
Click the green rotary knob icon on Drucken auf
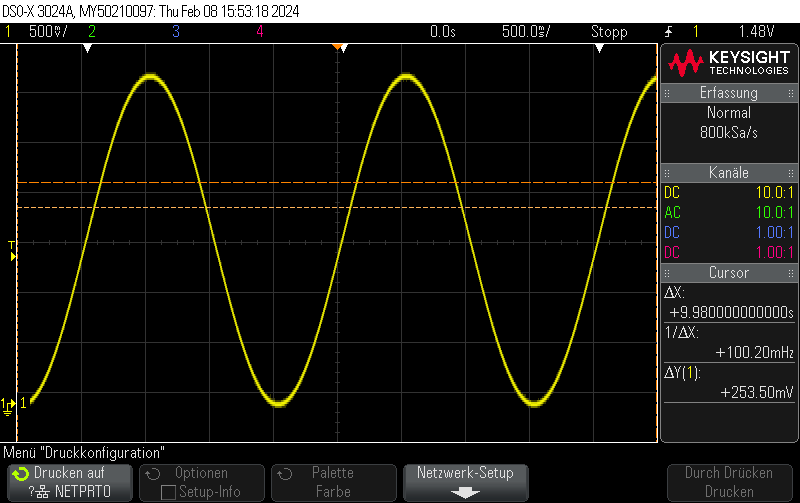point(20,474)
